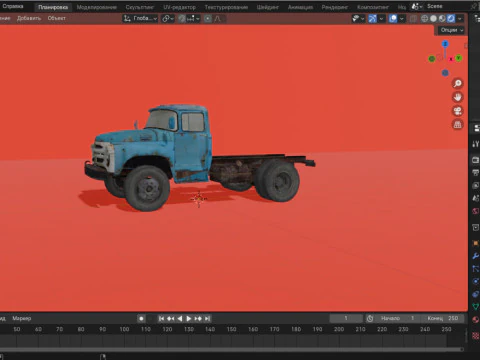Click the negative Z axis gizmo handle

tap(445, 73)
